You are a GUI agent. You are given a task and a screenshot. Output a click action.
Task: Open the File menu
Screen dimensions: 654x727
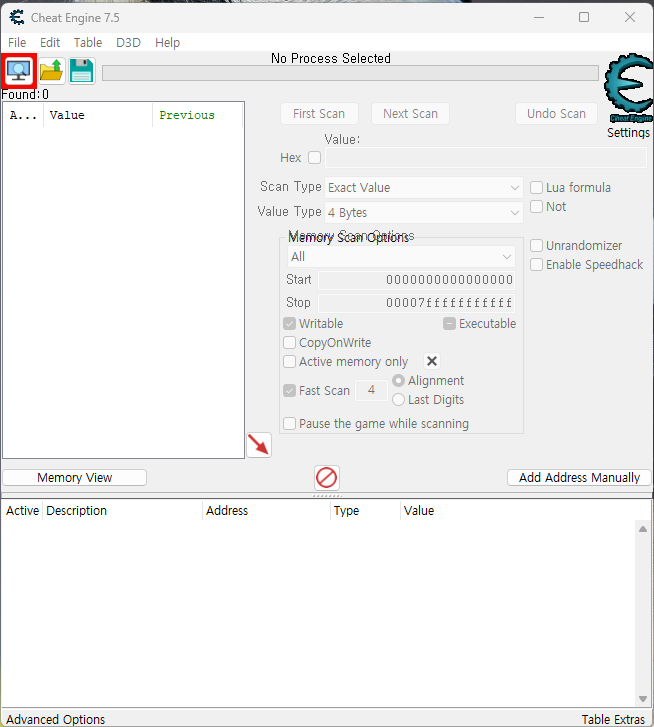coord(17,43)
